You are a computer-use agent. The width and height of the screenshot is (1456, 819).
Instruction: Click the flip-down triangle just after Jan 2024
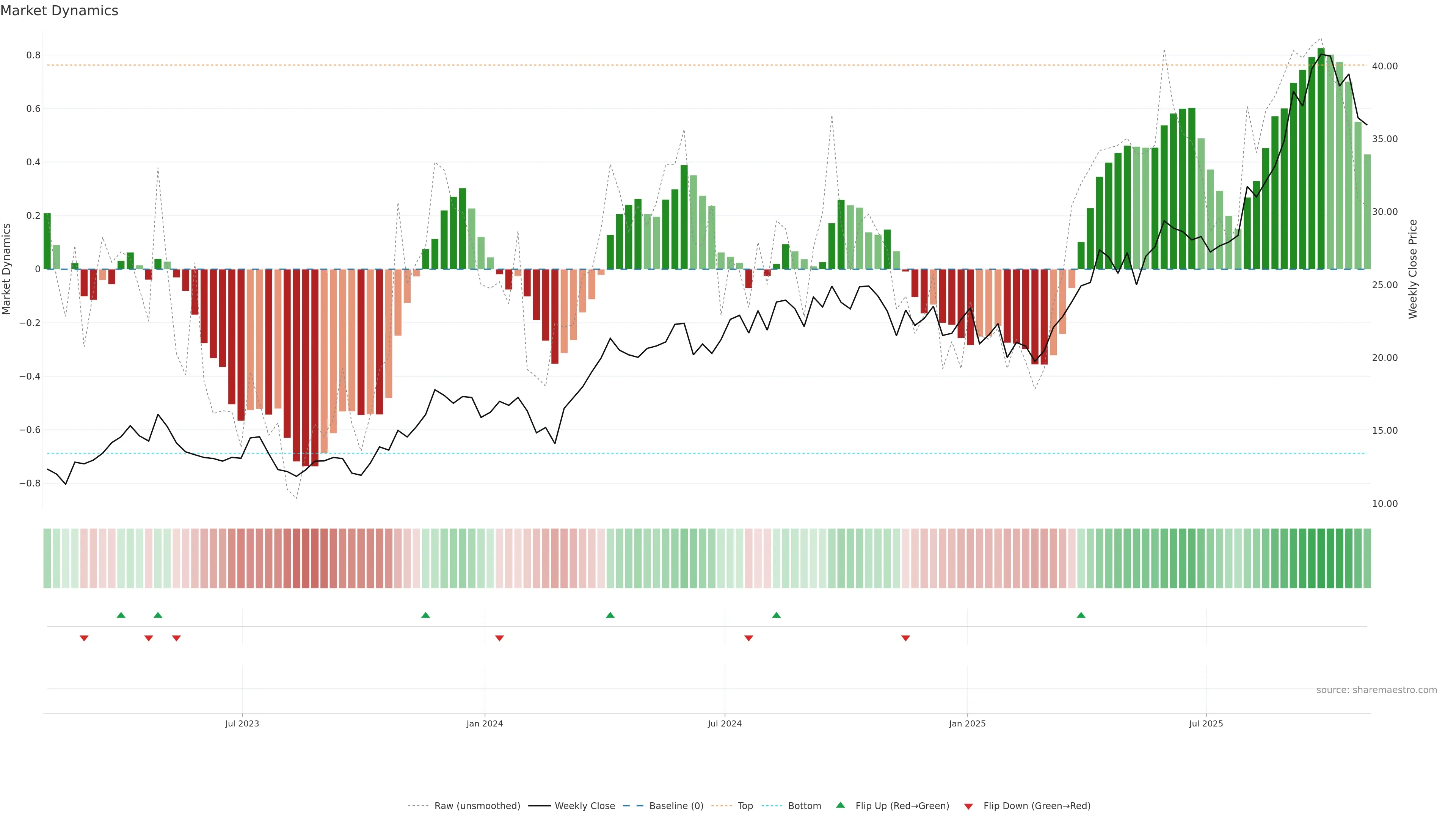(x=499, y=638)
